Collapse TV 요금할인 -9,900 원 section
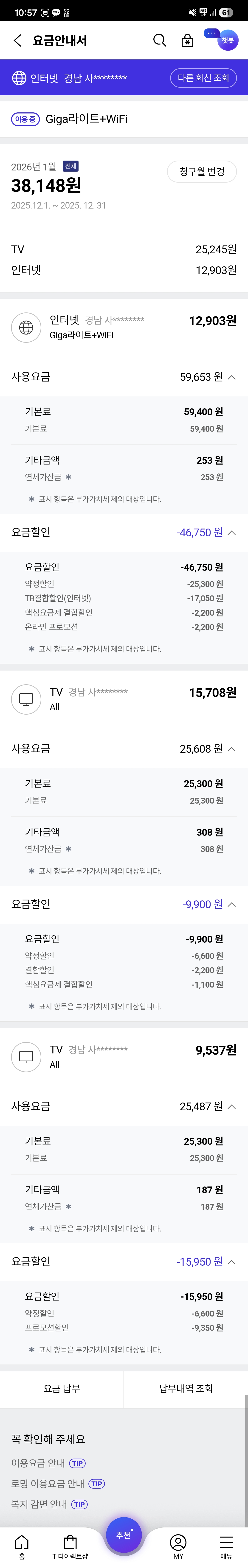The image size is (248, 1568). click(x=231, y=905)
